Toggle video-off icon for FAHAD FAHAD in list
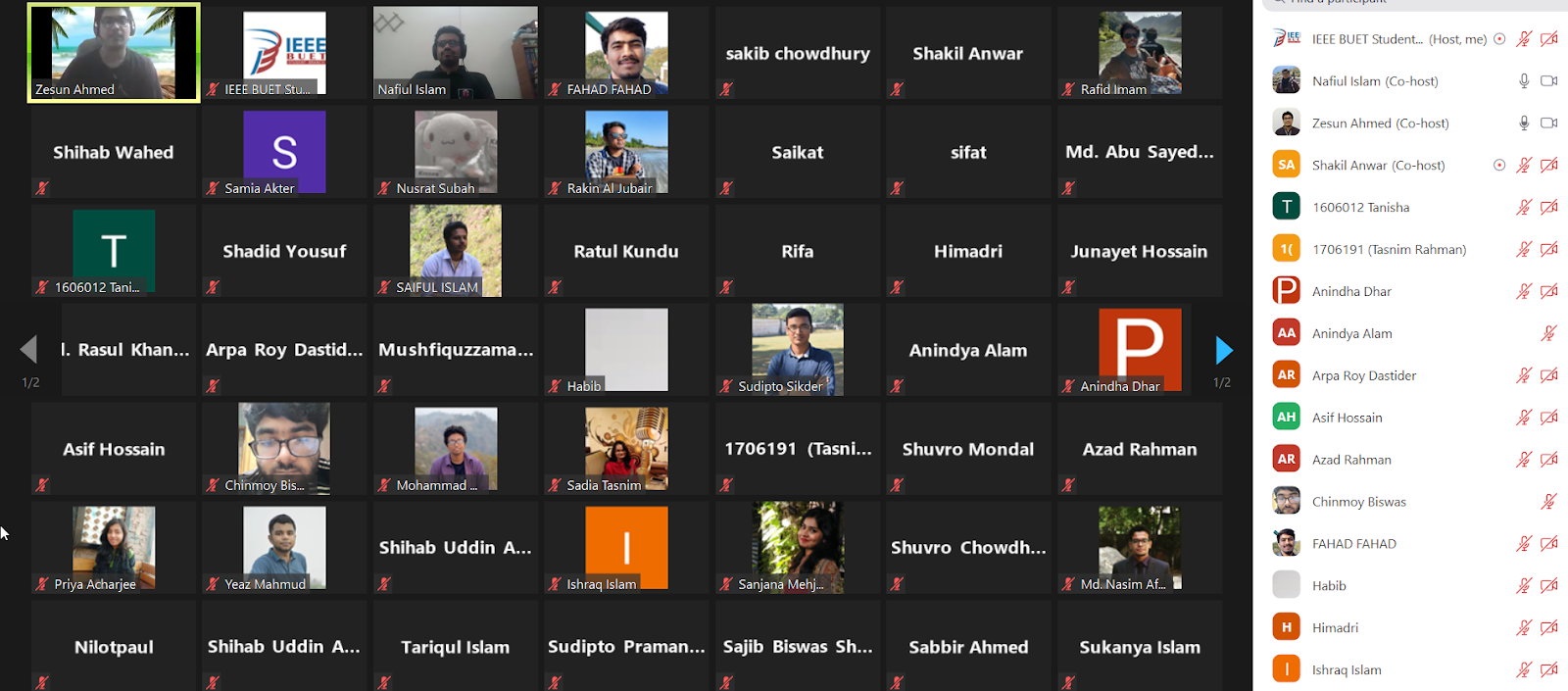 [x=1549, y=544]
